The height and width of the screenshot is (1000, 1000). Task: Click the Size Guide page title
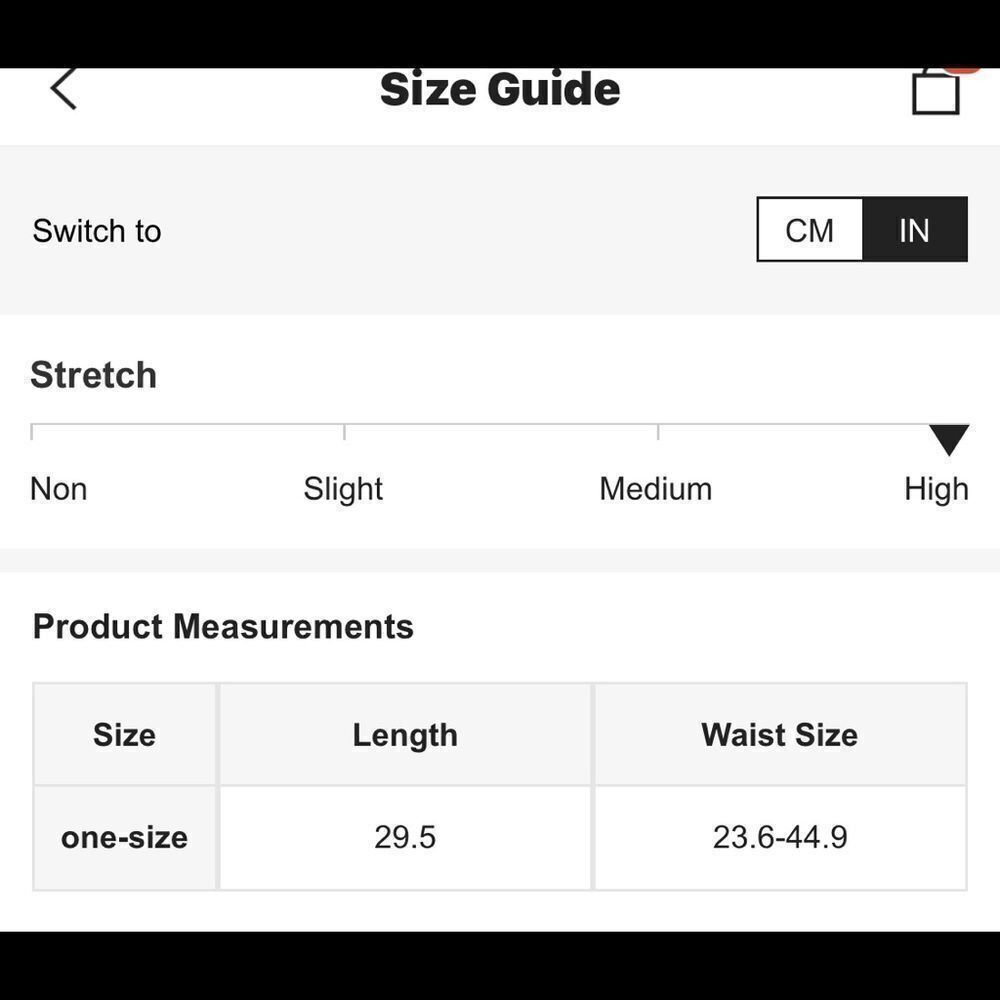[x=500, y=89]
